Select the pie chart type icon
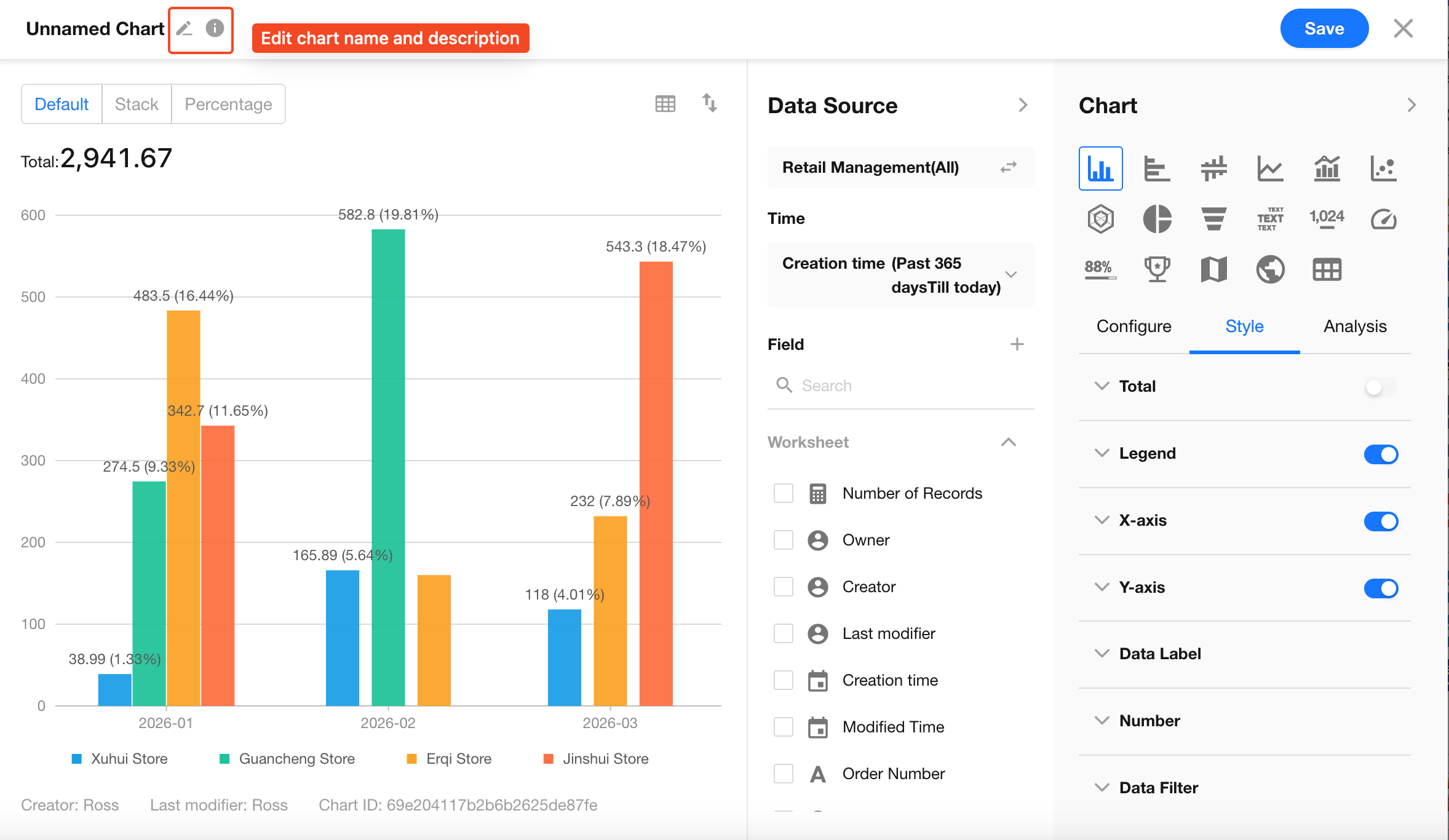The width and height of the screenshot is (1449, 840). (x=1157, y=219)
